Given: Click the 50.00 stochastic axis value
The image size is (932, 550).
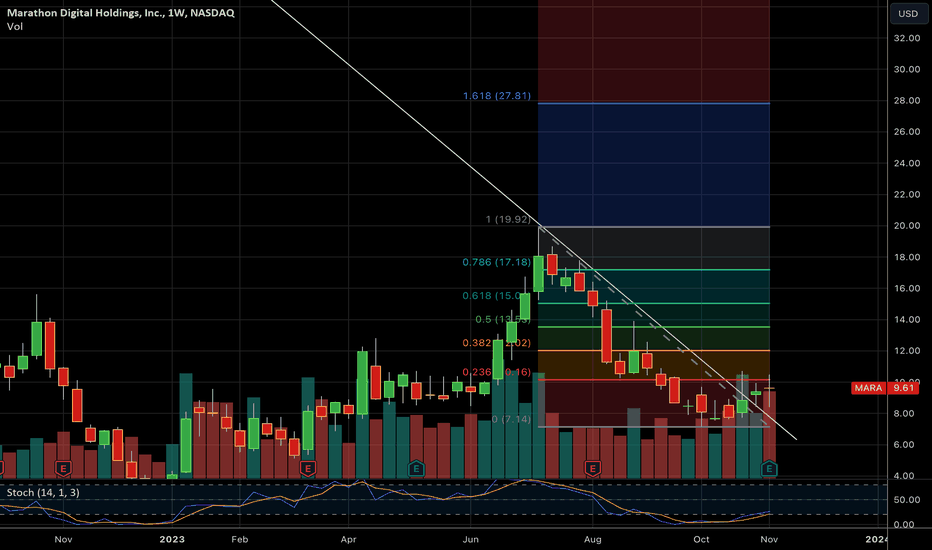Looking at the screenshot, I should coord(907,499).
